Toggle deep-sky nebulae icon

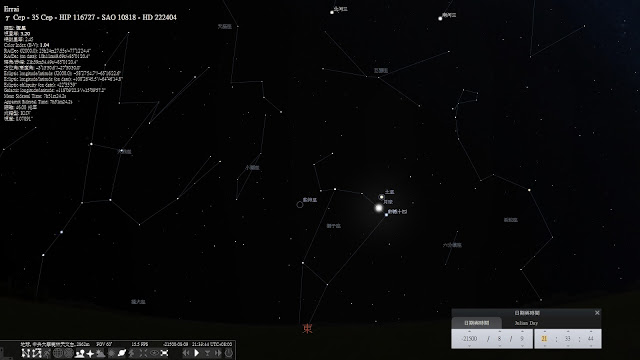(x=111, y=353)
